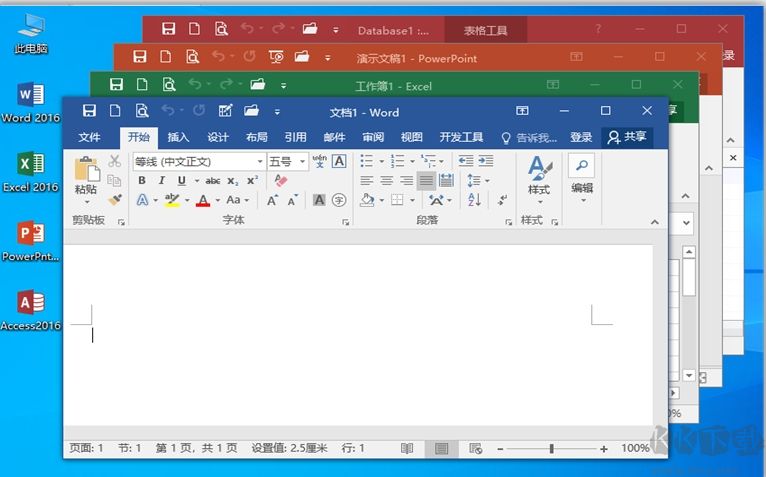Click the Save icon in PowerPoint window
The height and width of the screenshot is (477, 766).
pos(140,57)
